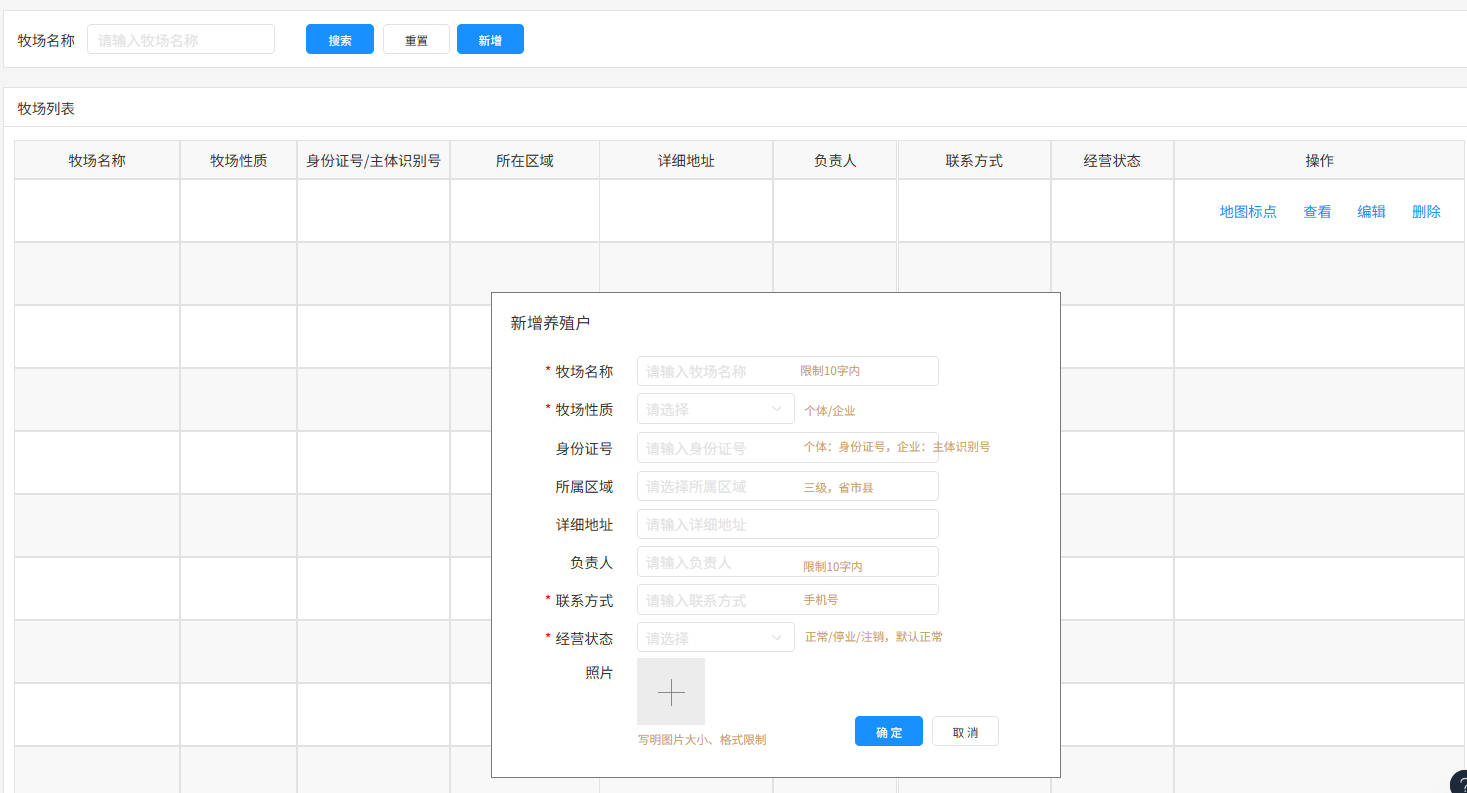Viewport: 1467px width, 793px height.
Task: Focus the 牧场名称 search field at top
Action: coord(181,39)
